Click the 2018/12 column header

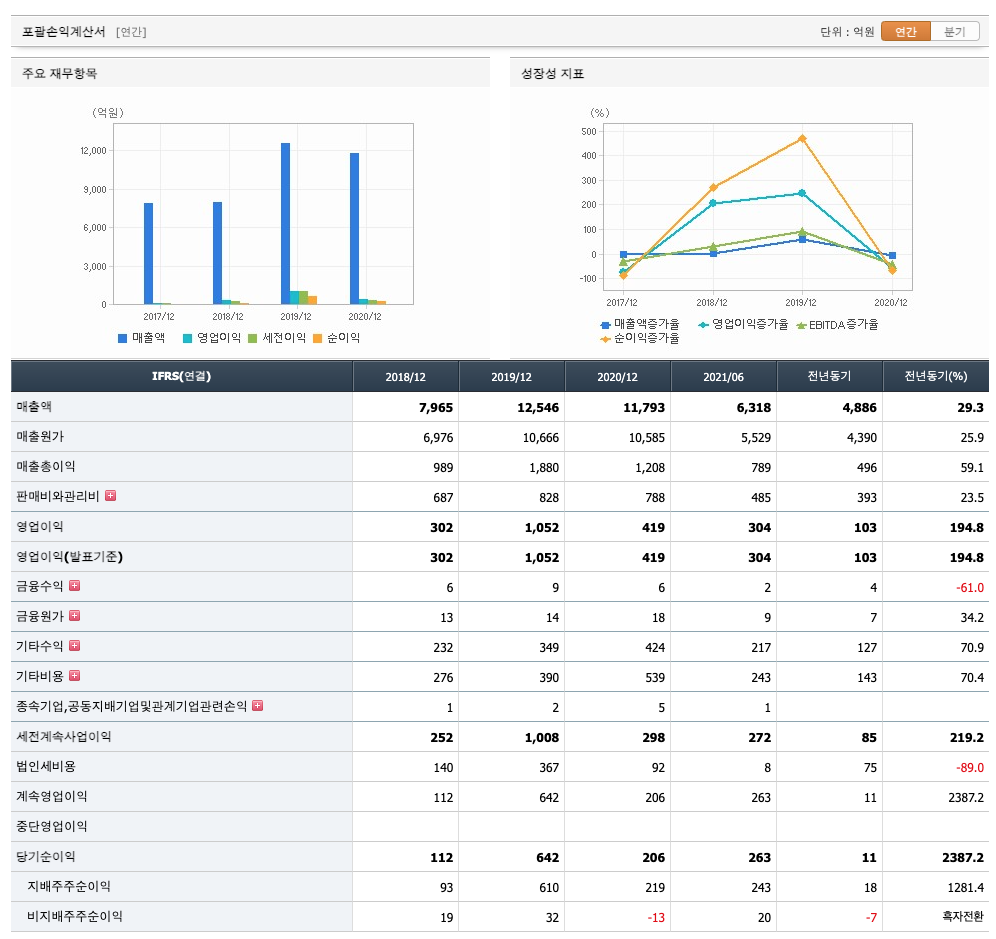pos(405,377)
